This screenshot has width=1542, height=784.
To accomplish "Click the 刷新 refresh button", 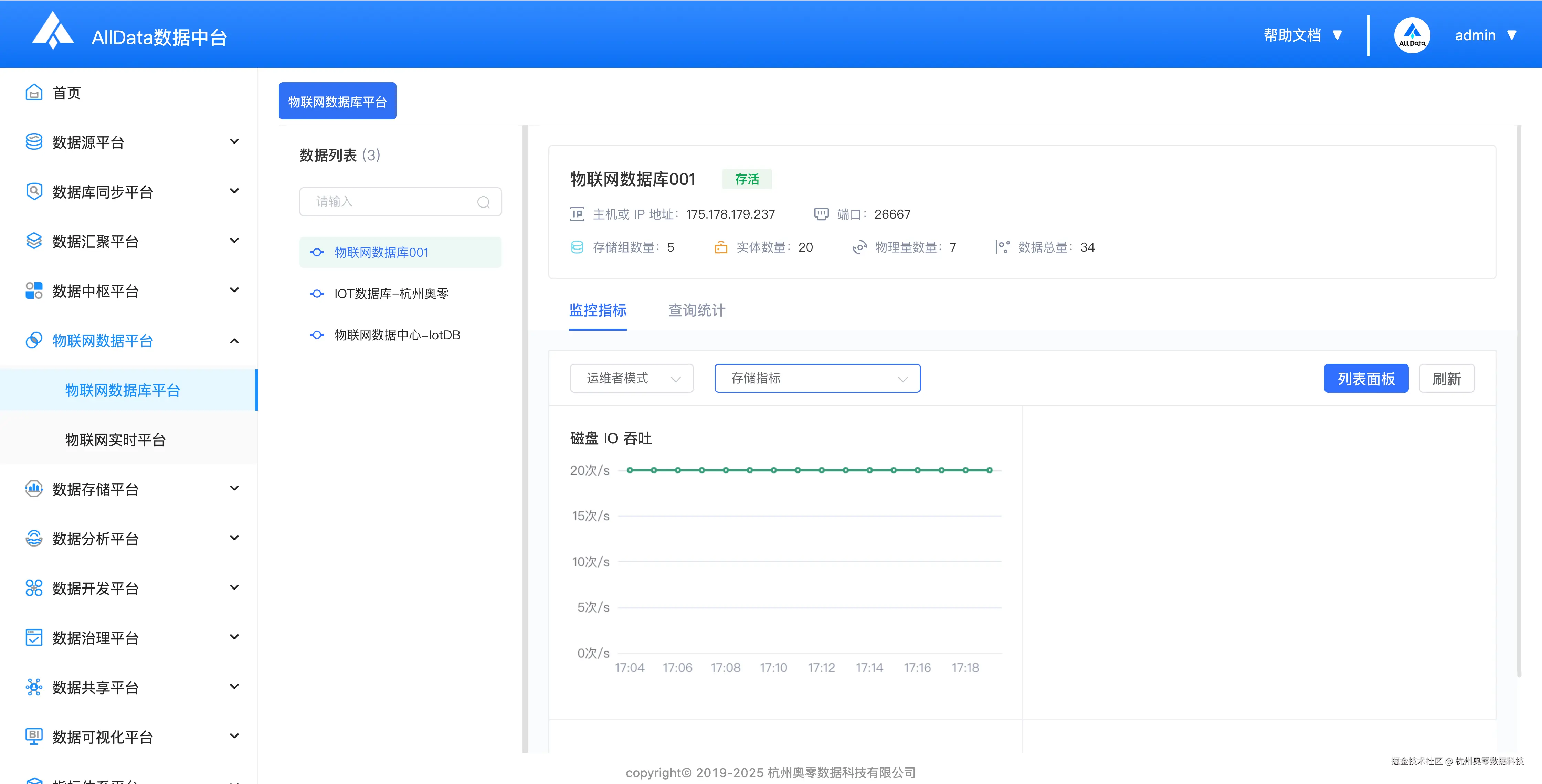I will coord(1446,379).
